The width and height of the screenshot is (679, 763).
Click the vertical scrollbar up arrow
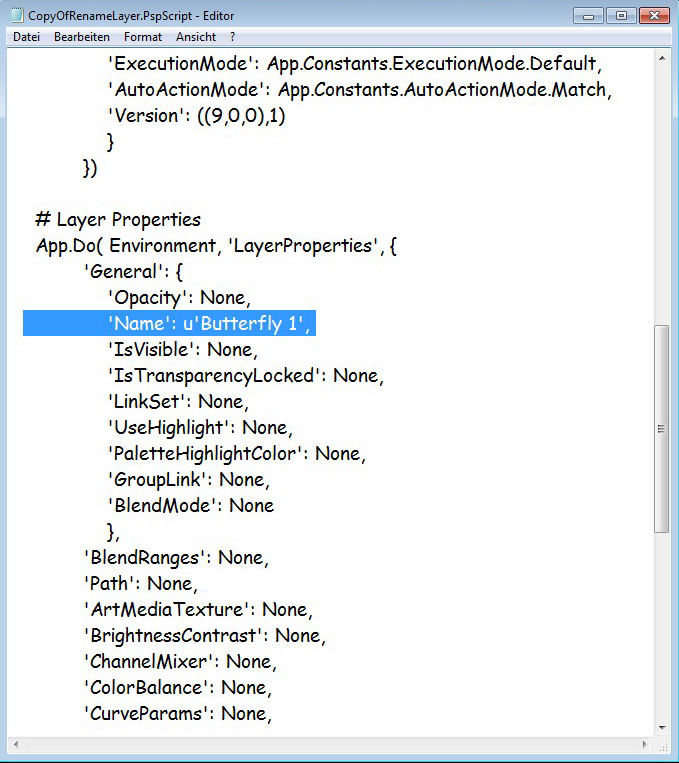[x=661, y=58]
